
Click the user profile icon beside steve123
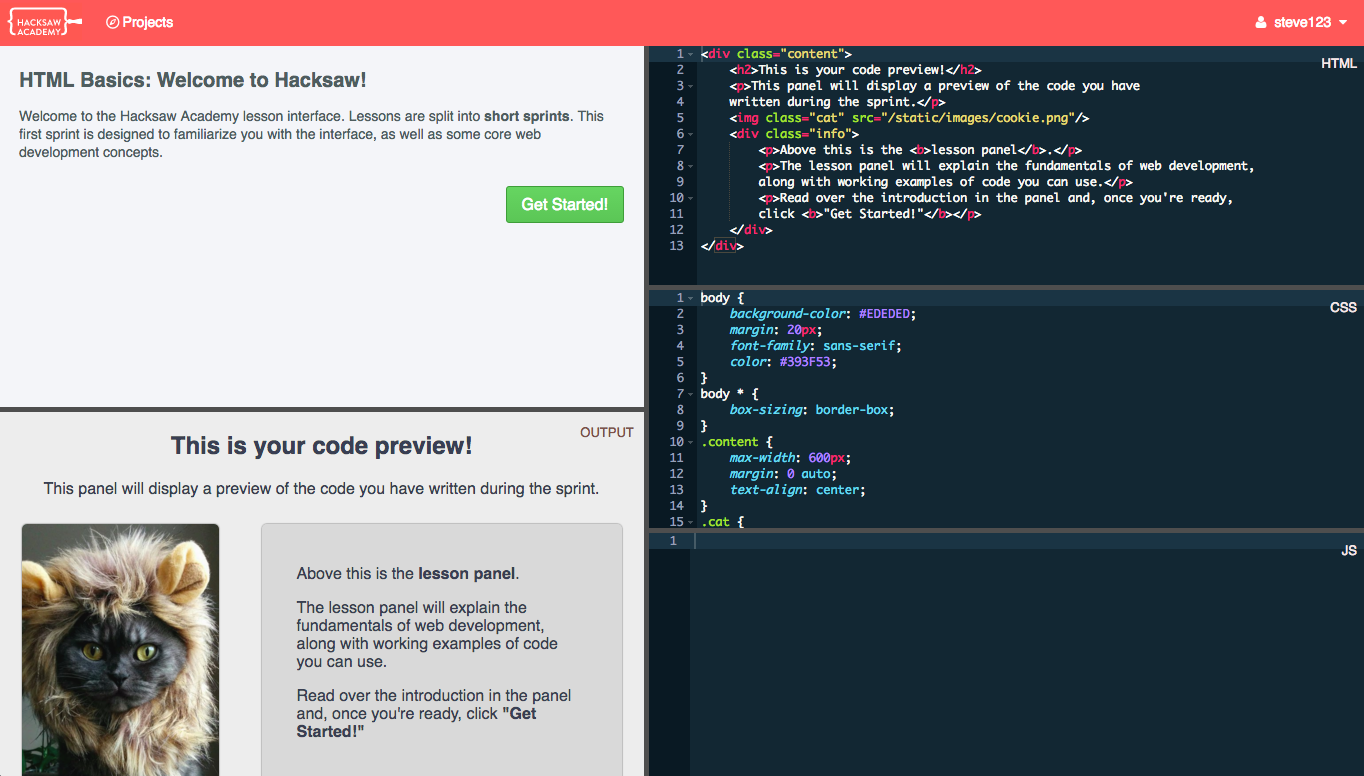[1261, 23]
